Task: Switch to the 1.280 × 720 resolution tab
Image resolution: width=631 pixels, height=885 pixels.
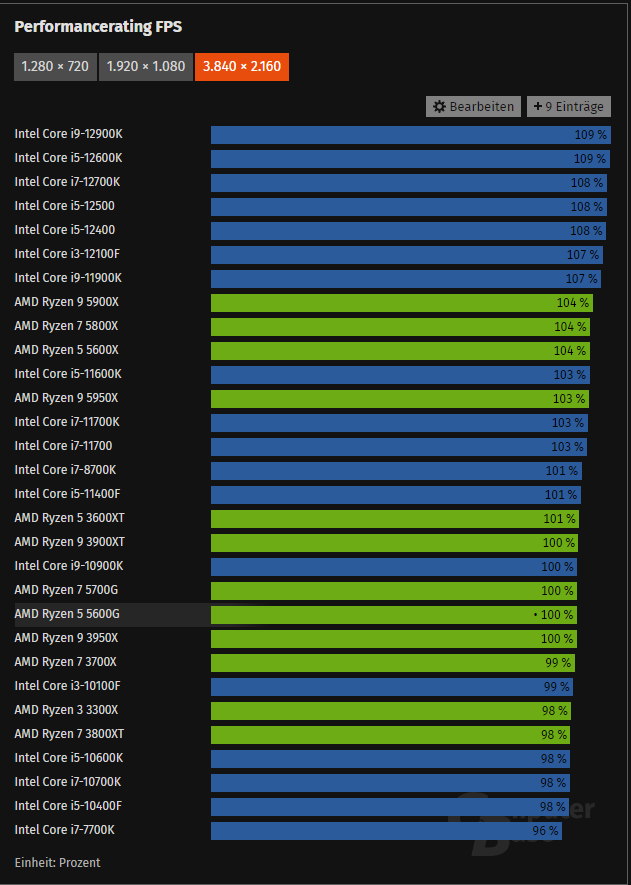Action: tap(55, 67)
